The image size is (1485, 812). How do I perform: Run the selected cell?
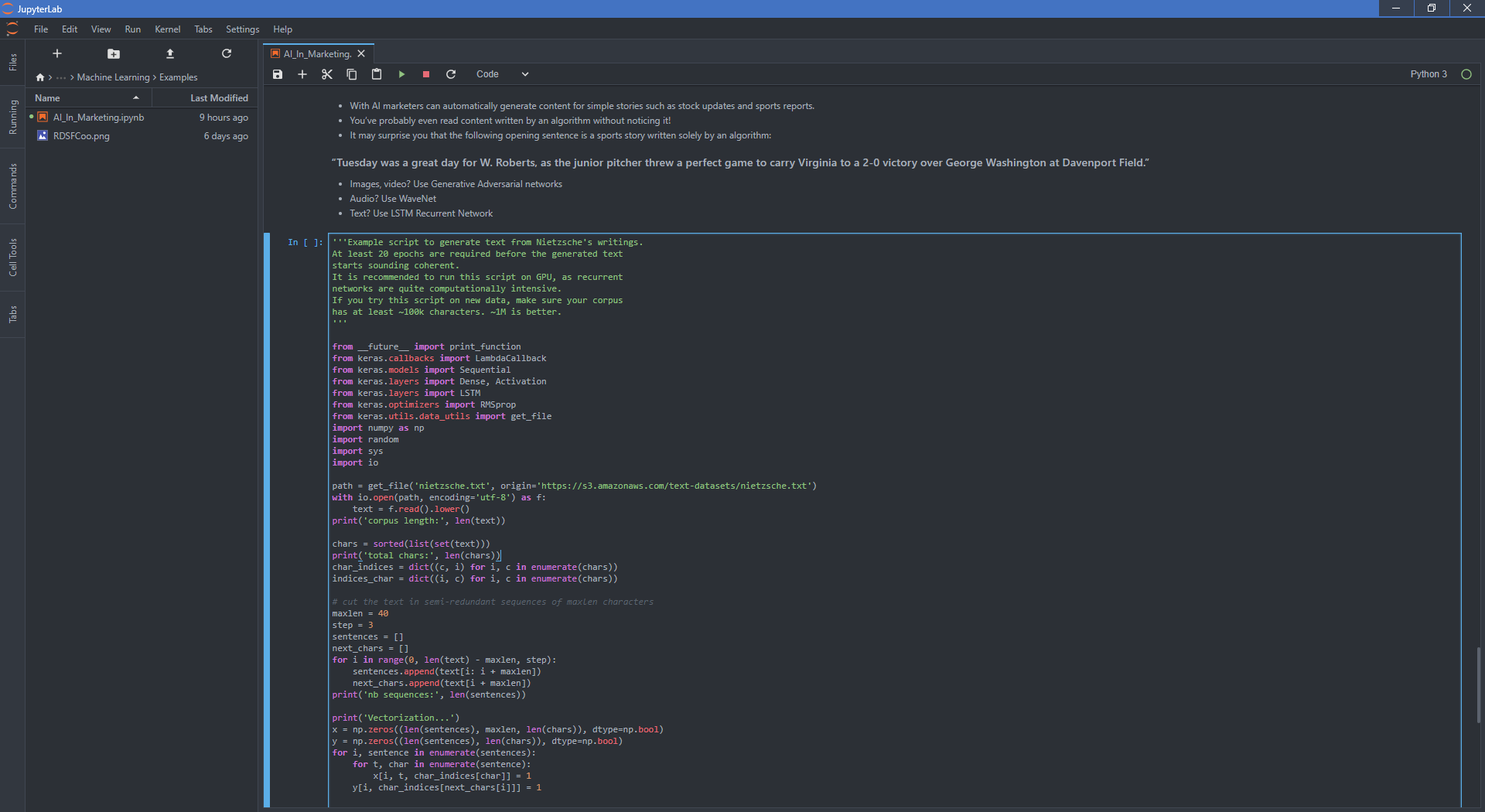(401, 74)
